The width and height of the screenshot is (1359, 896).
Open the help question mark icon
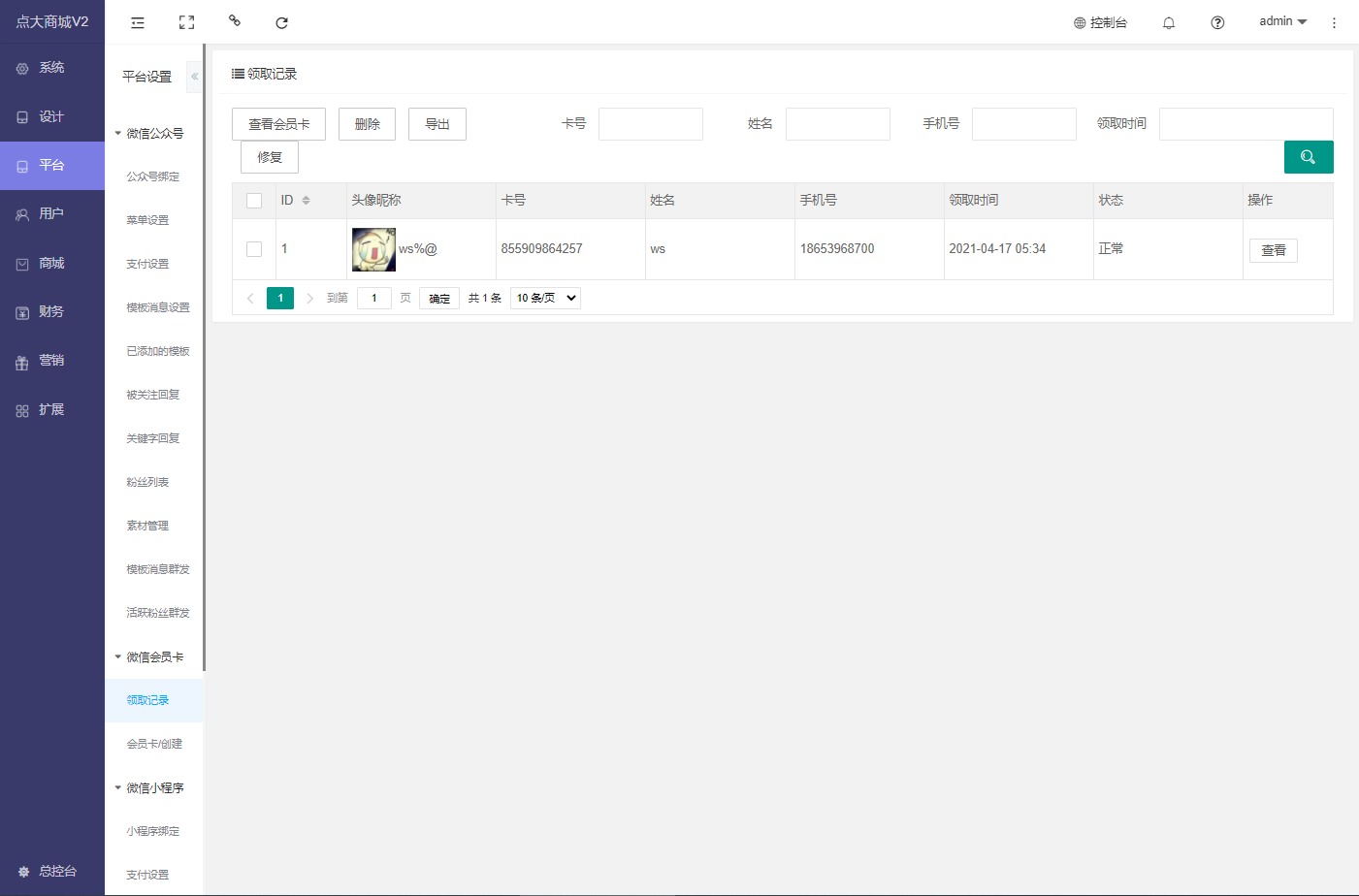coord(1217,22)
